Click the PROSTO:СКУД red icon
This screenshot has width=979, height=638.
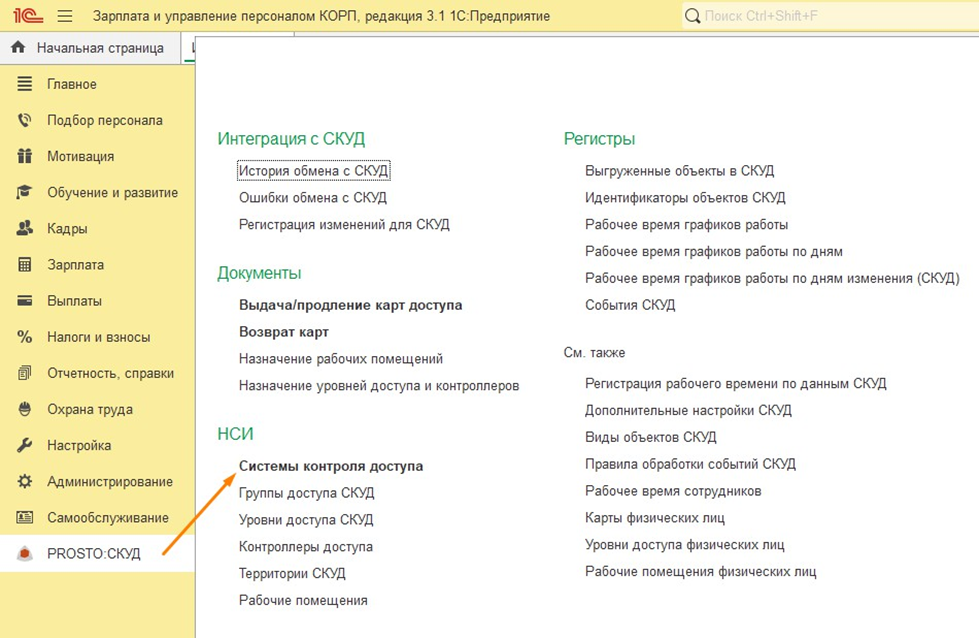24,554
